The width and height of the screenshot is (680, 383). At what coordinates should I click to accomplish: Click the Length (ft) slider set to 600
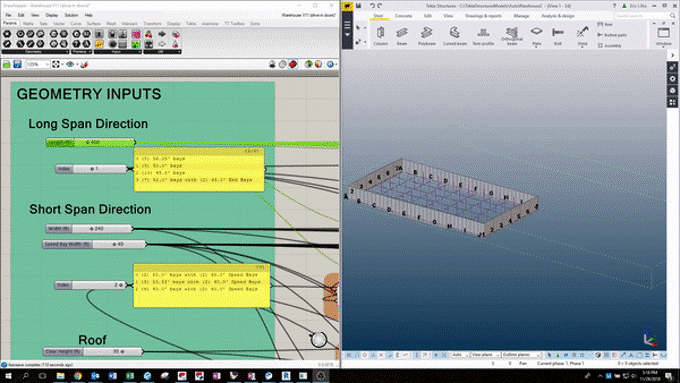point(90,142)
